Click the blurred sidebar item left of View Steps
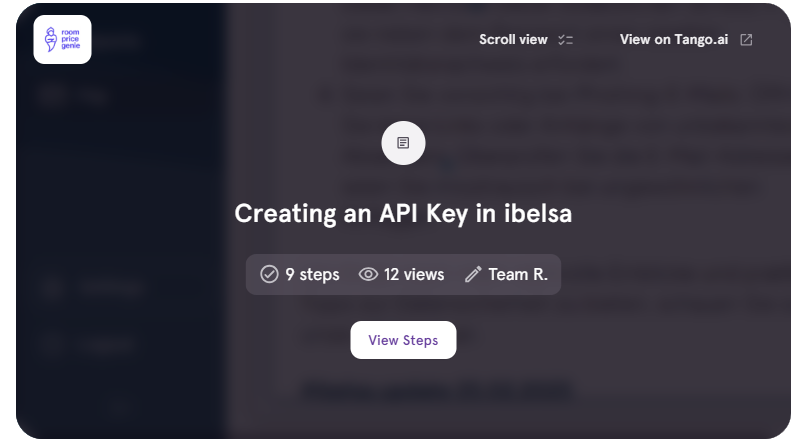The height and width of the screenshot is (444, 794). point(95,344)
